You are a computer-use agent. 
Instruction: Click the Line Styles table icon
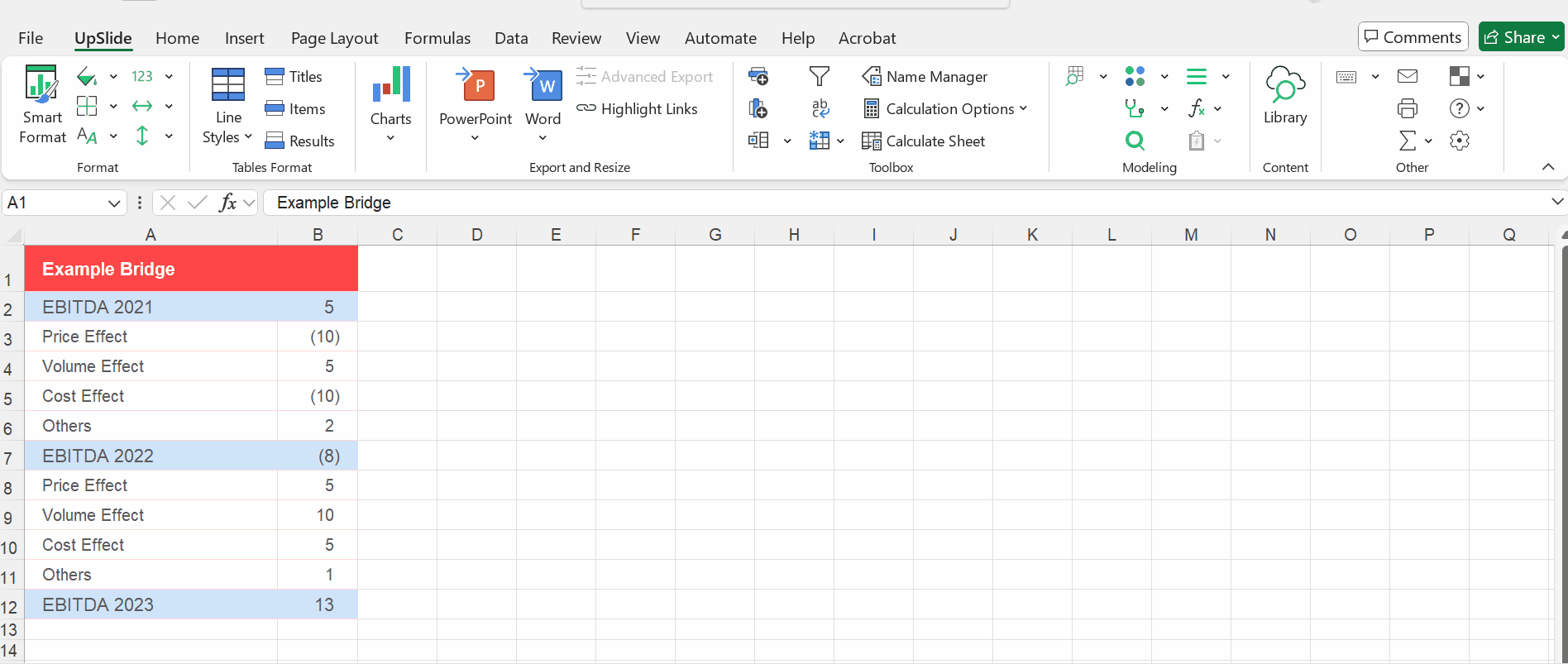pyautogui.click(x=228, y=84)
